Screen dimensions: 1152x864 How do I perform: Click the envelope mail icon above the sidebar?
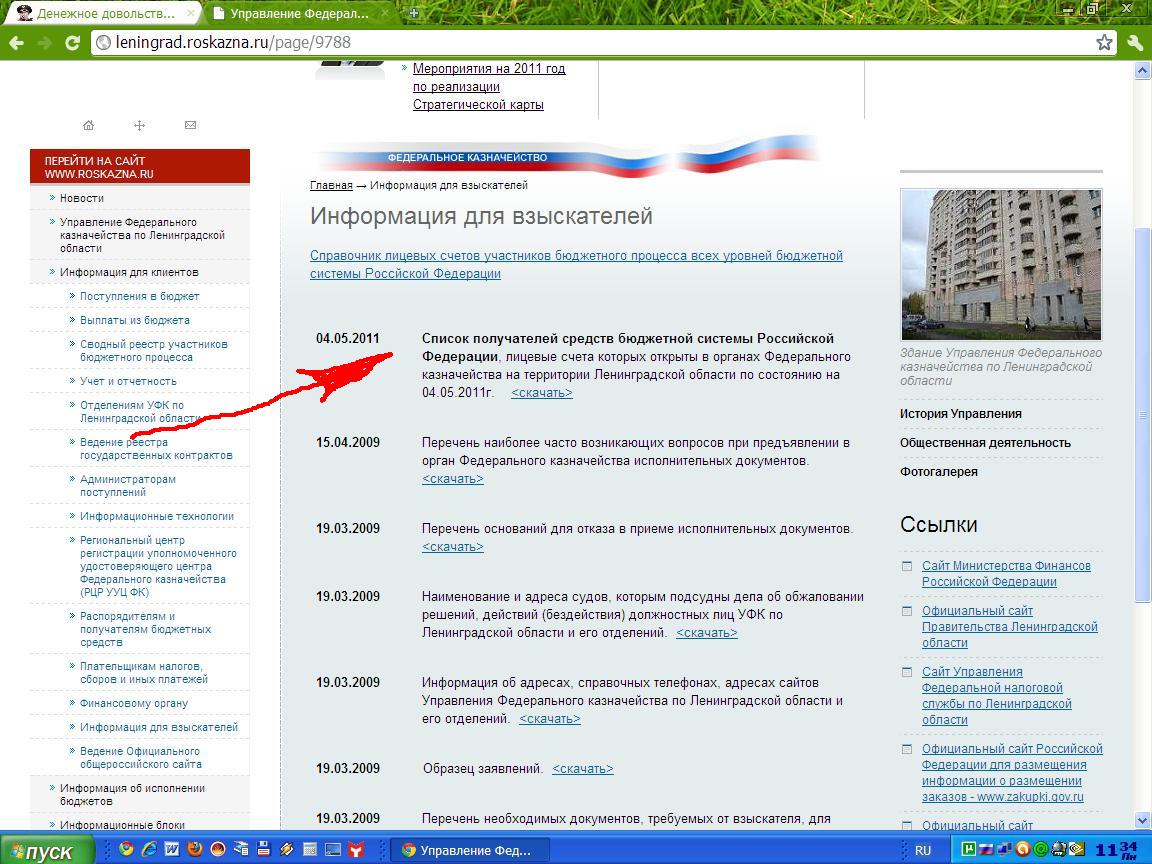[190, 125]
